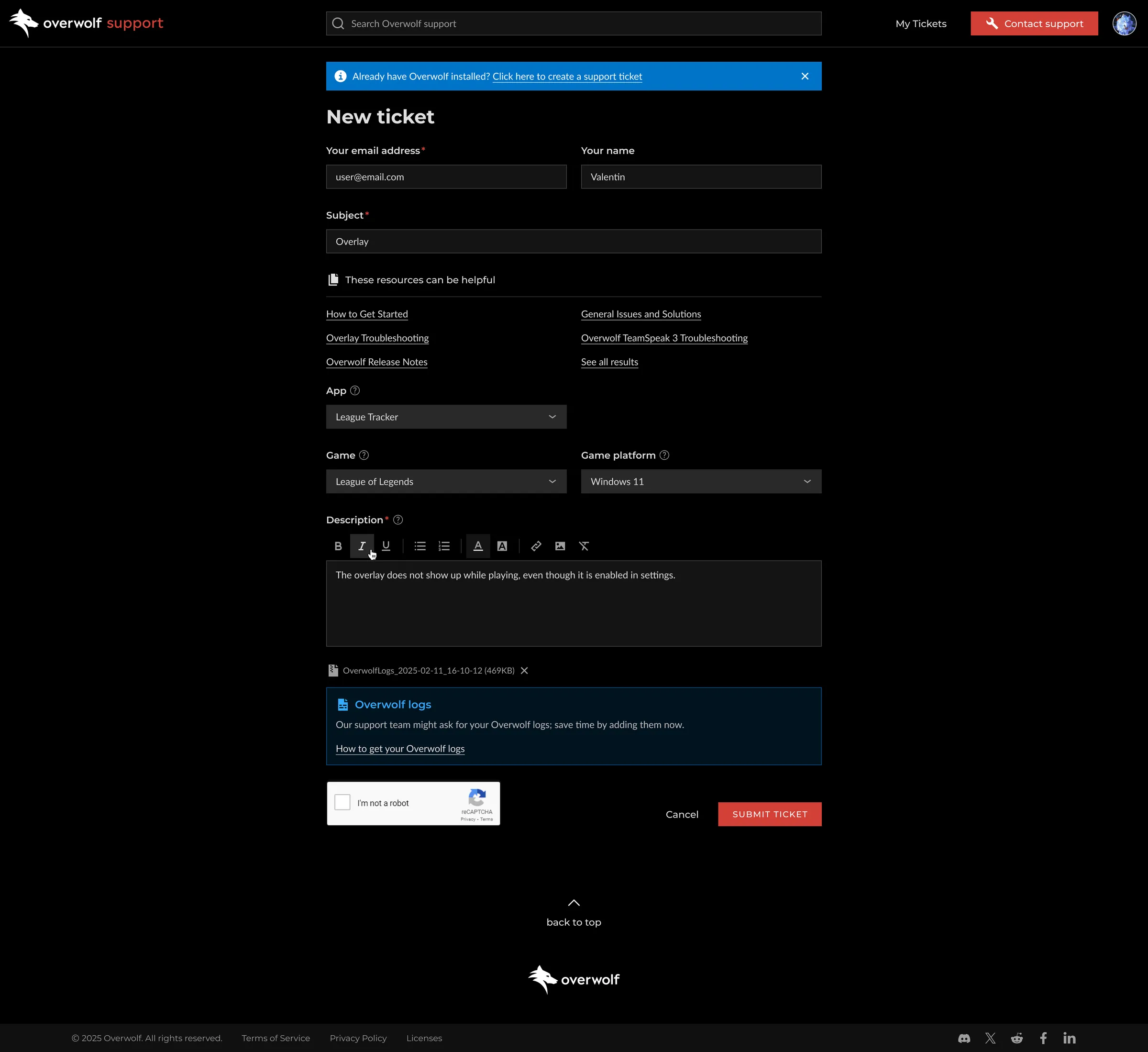
Task: Open the Overlay Troubleshooting article link
Action: tap(377, 338)
